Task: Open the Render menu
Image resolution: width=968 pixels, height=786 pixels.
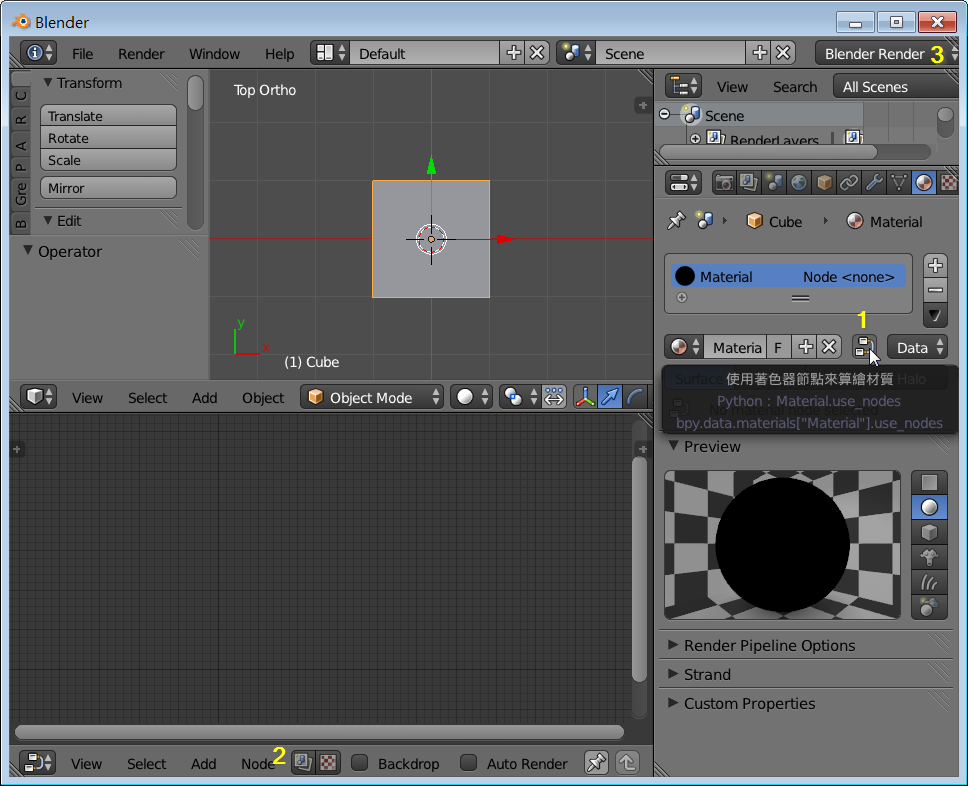Action: click(x=141, y=54)
